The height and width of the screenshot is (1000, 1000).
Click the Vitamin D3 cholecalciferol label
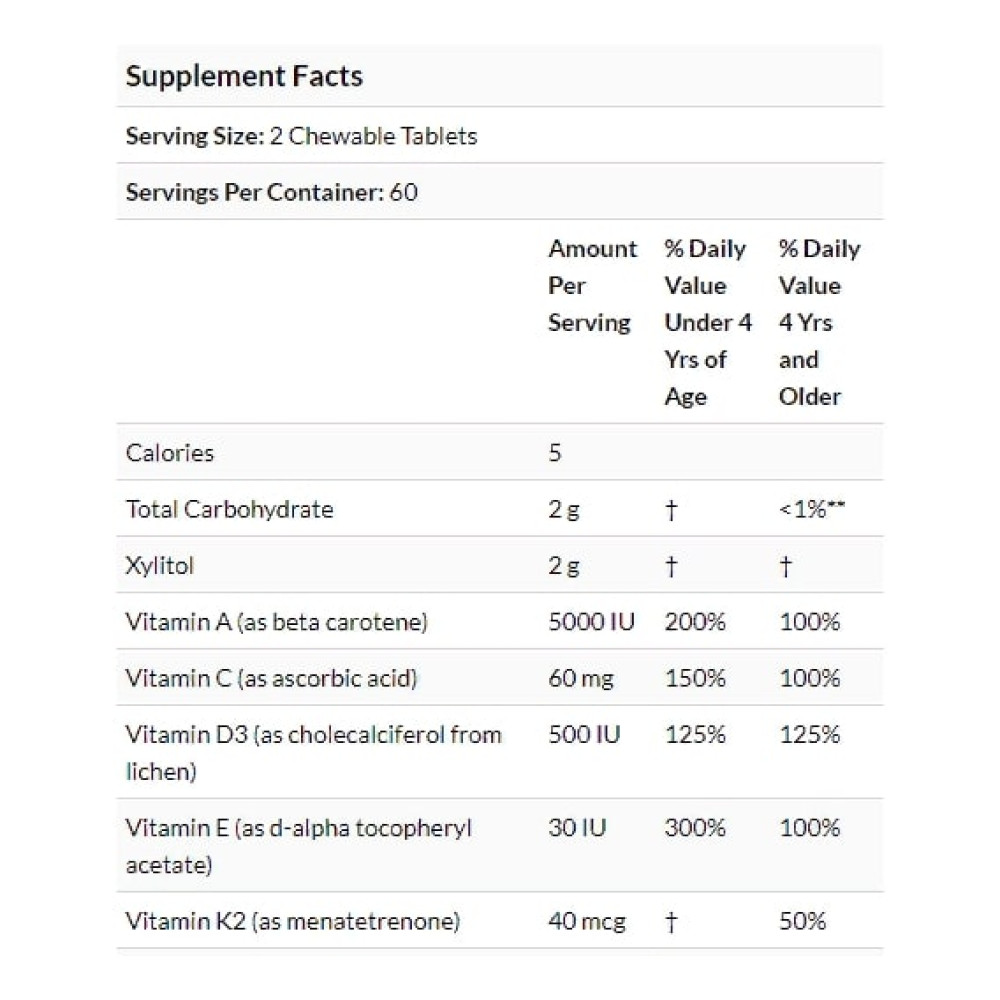(314, 753)
